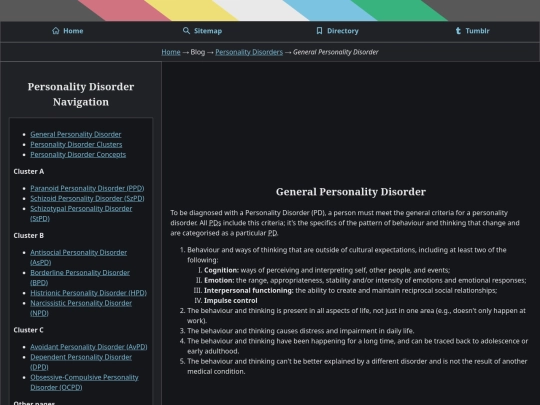Viewport: 540px width, 405px height.
Task: Click the bold 'Interpersonal functioning:' term
Action: point(249,291)
